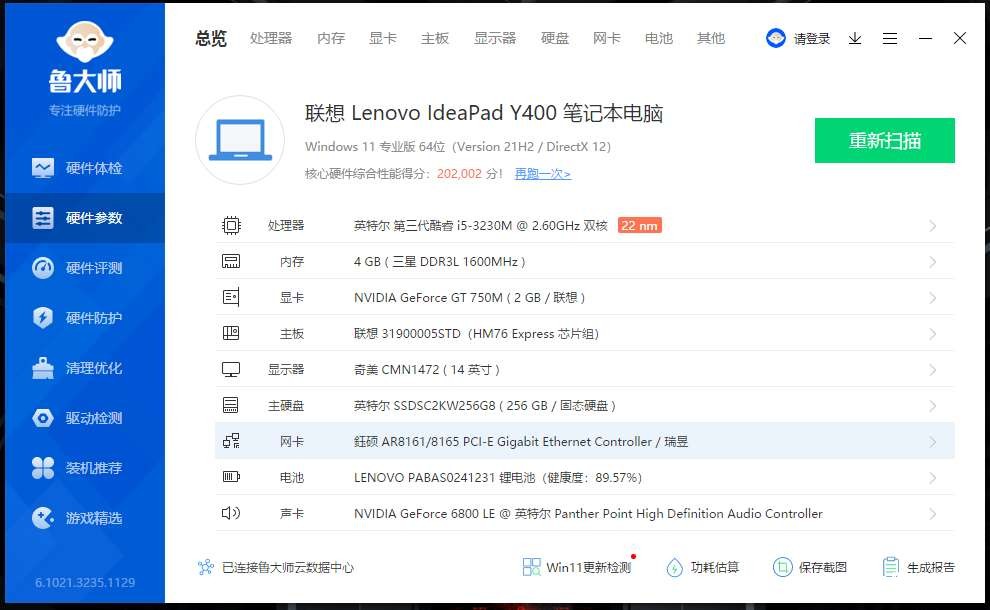The width and height of the screenshot is (990, 610).
Task: Open 清理优化 cleaning broom icon
Action: (43, 368)
